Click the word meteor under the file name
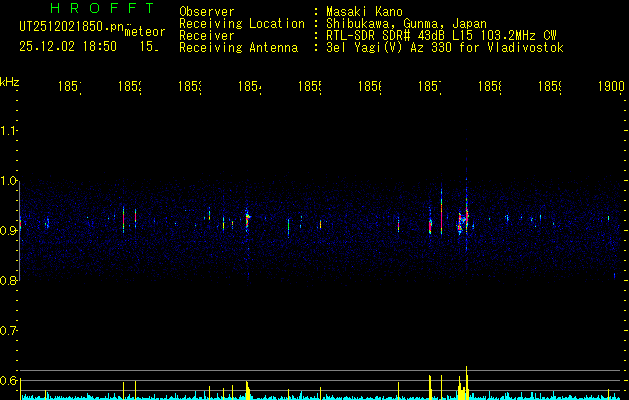Viewport: 629px width, 400px height. coord(145,32)
